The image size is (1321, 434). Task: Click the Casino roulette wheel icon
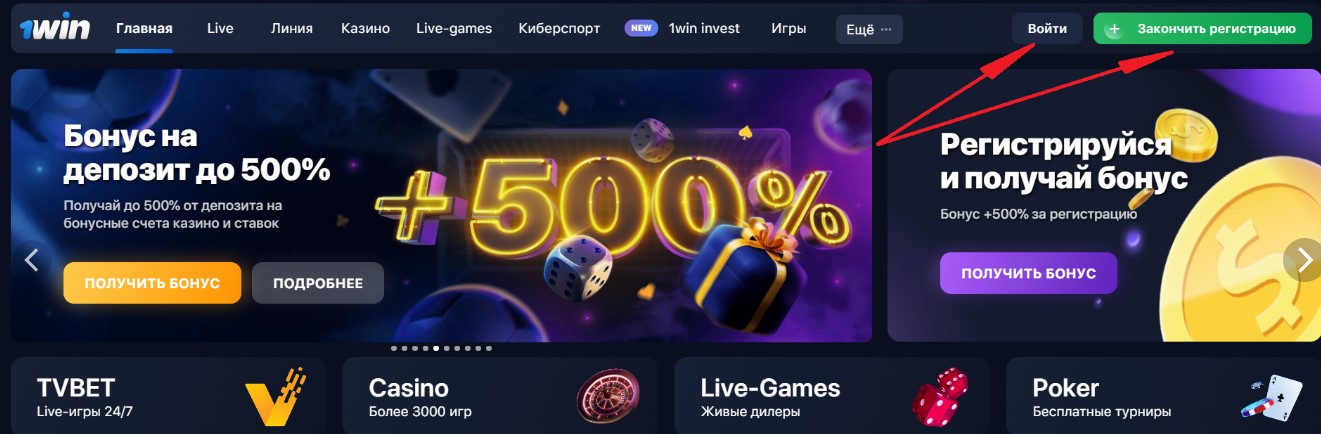pos(608,398)
